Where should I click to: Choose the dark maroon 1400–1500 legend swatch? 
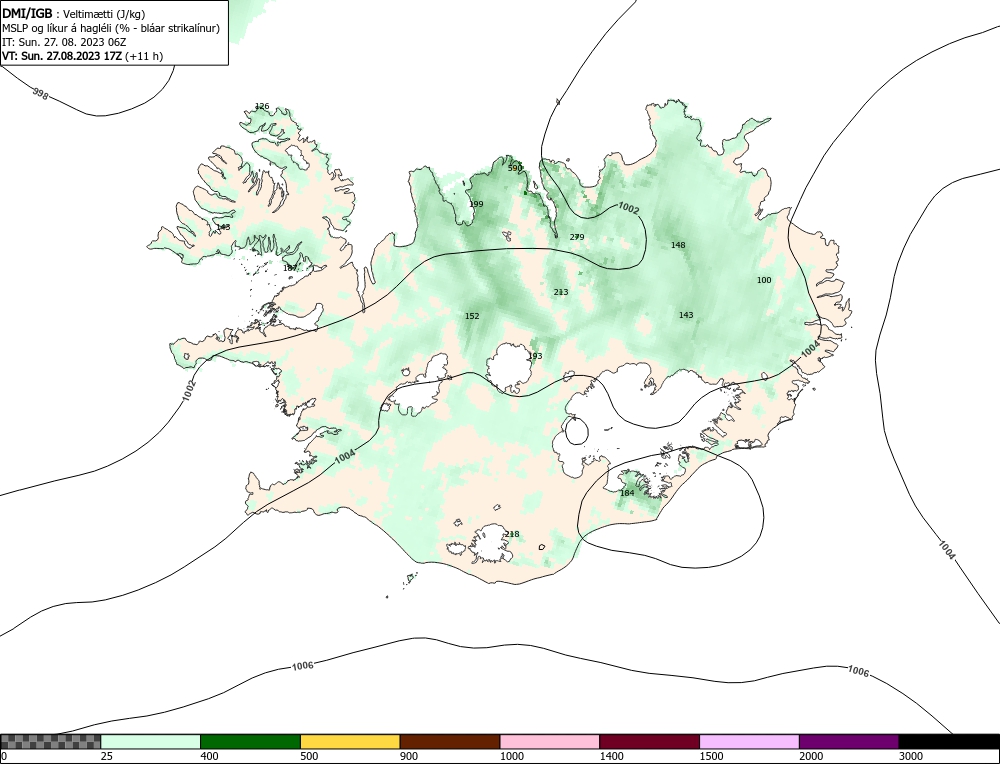click(649, 741)
